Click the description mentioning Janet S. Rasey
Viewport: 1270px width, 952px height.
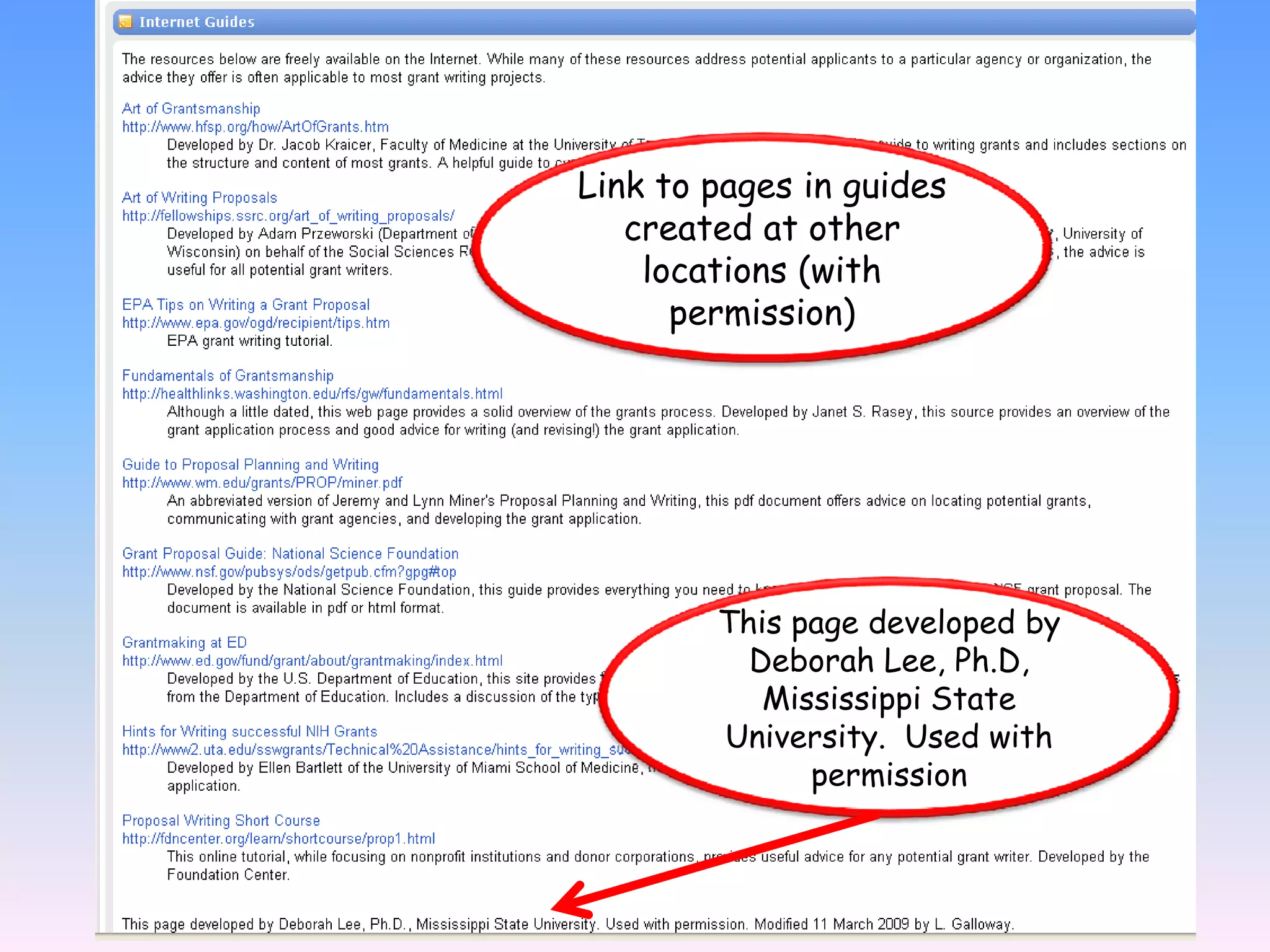tap(668, 421)
